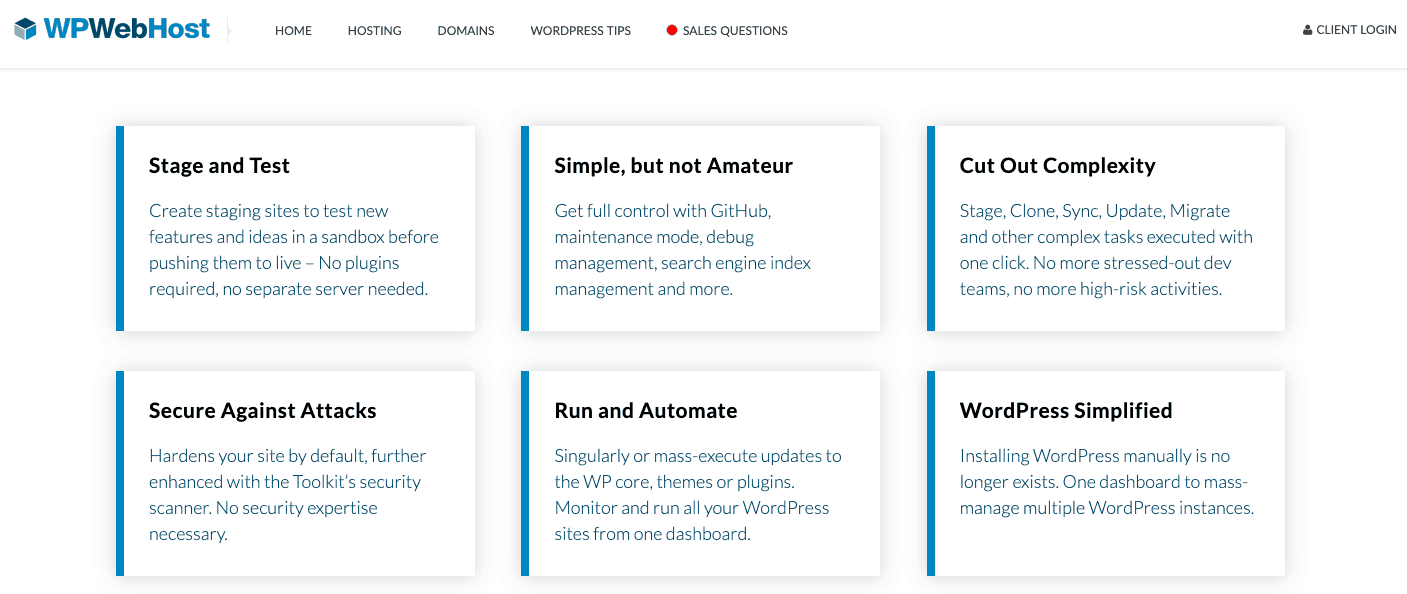Click the red dot before Sales Questions
This screenshot has width=1407, height=594.
pyautogui.click(x=672, y=31)
